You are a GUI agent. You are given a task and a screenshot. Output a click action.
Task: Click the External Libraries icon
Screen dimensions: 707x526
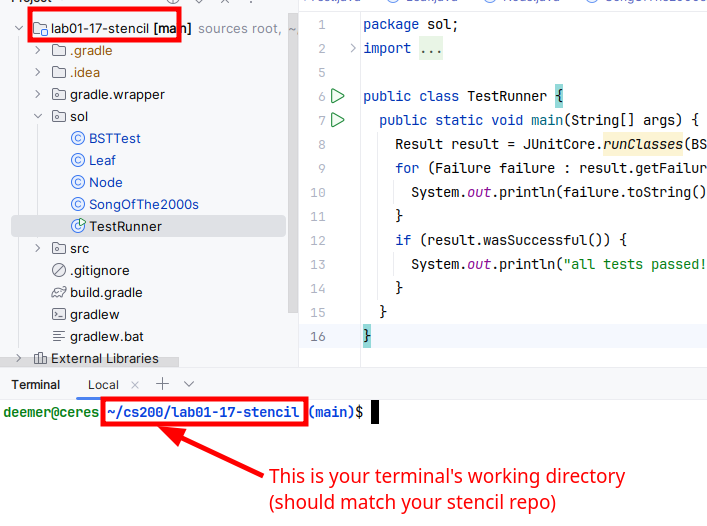click(40, 358)
